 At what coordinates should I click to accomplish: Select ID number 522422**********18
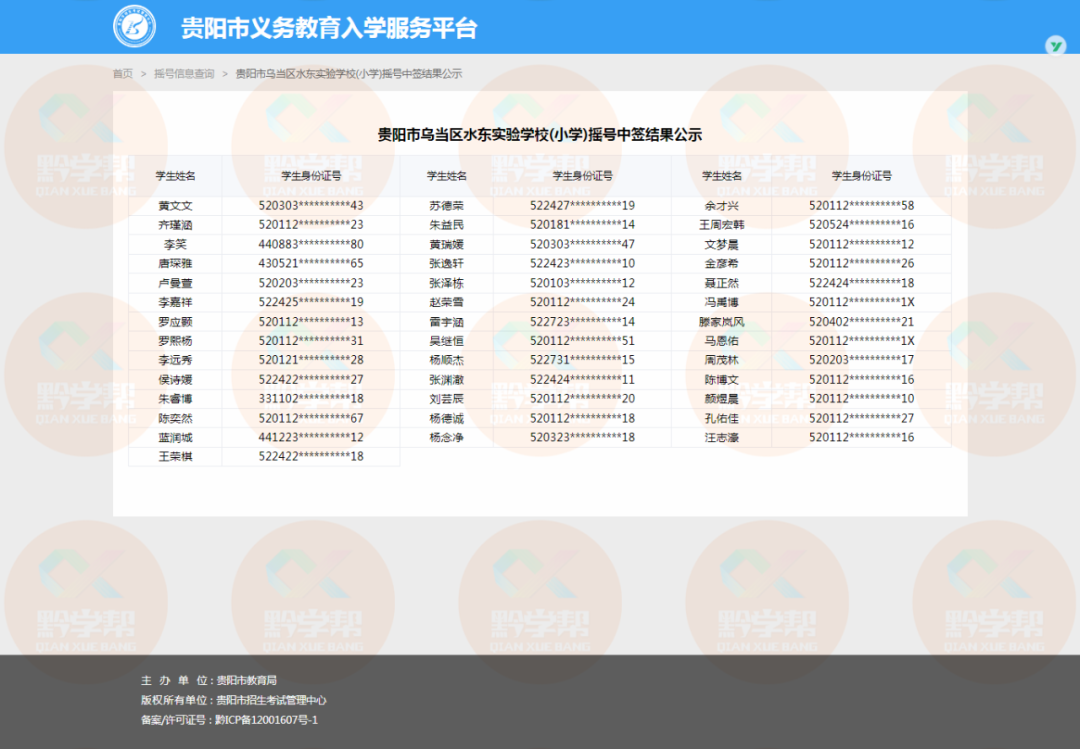point(311,456)
